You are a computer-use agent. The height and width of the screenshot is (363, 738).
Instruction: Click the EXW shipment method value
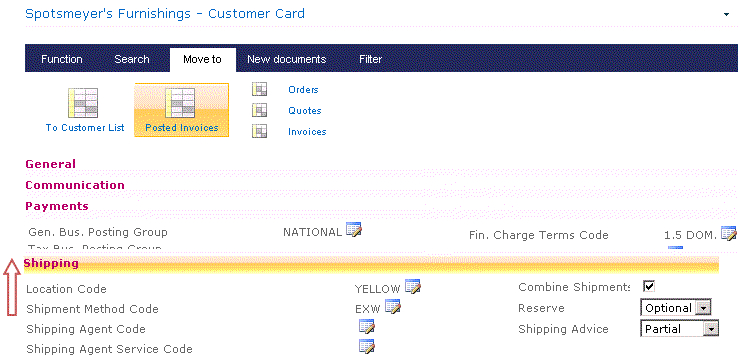click(x=368, y=309)
